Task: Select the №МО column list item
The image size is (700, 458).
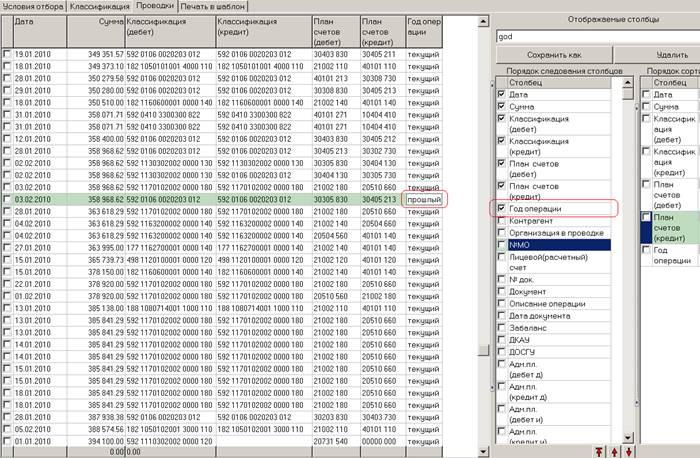Action: pos(559,245)
